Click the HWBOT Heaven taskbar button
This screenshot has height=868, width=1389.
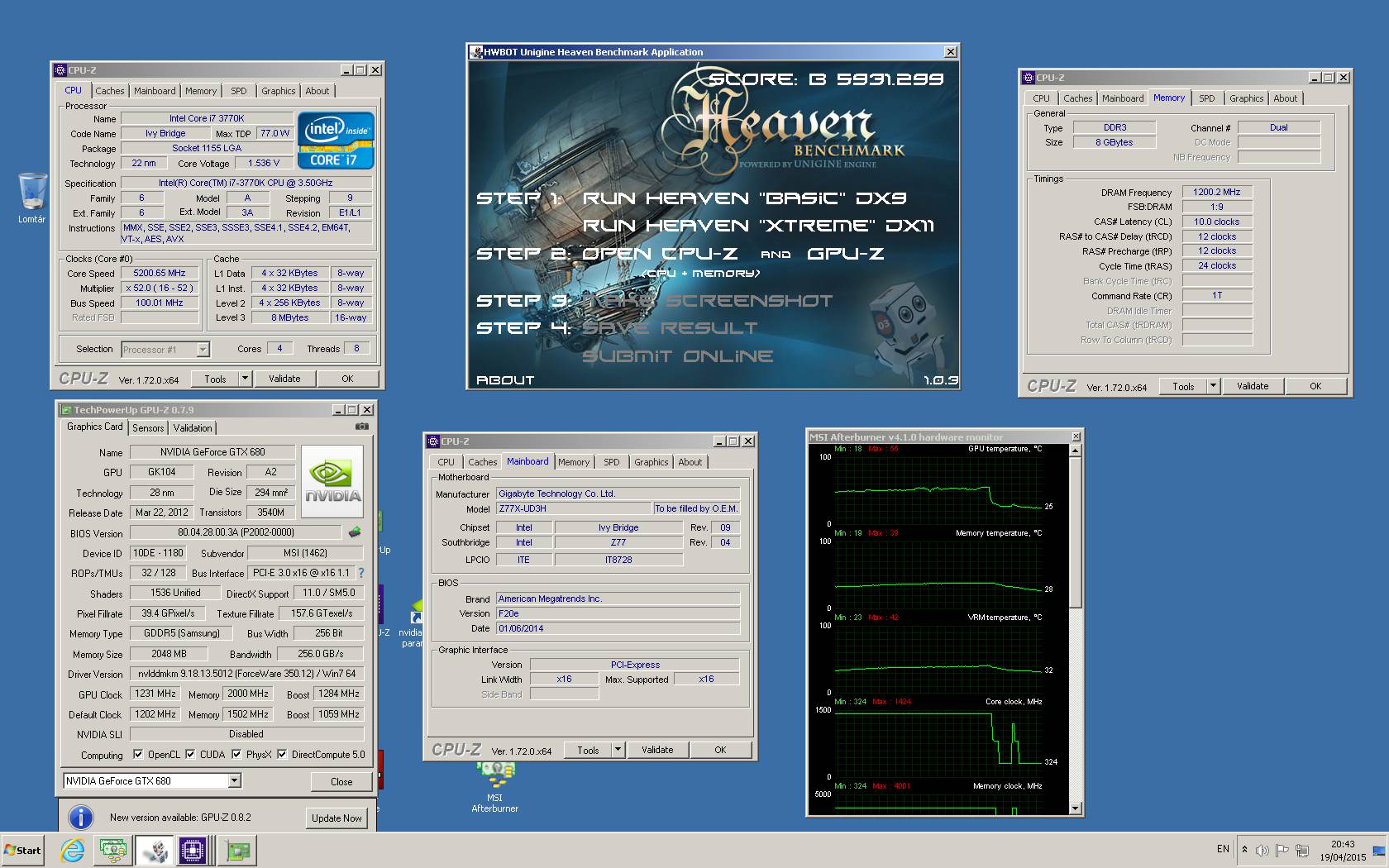[x=154, y=850]
